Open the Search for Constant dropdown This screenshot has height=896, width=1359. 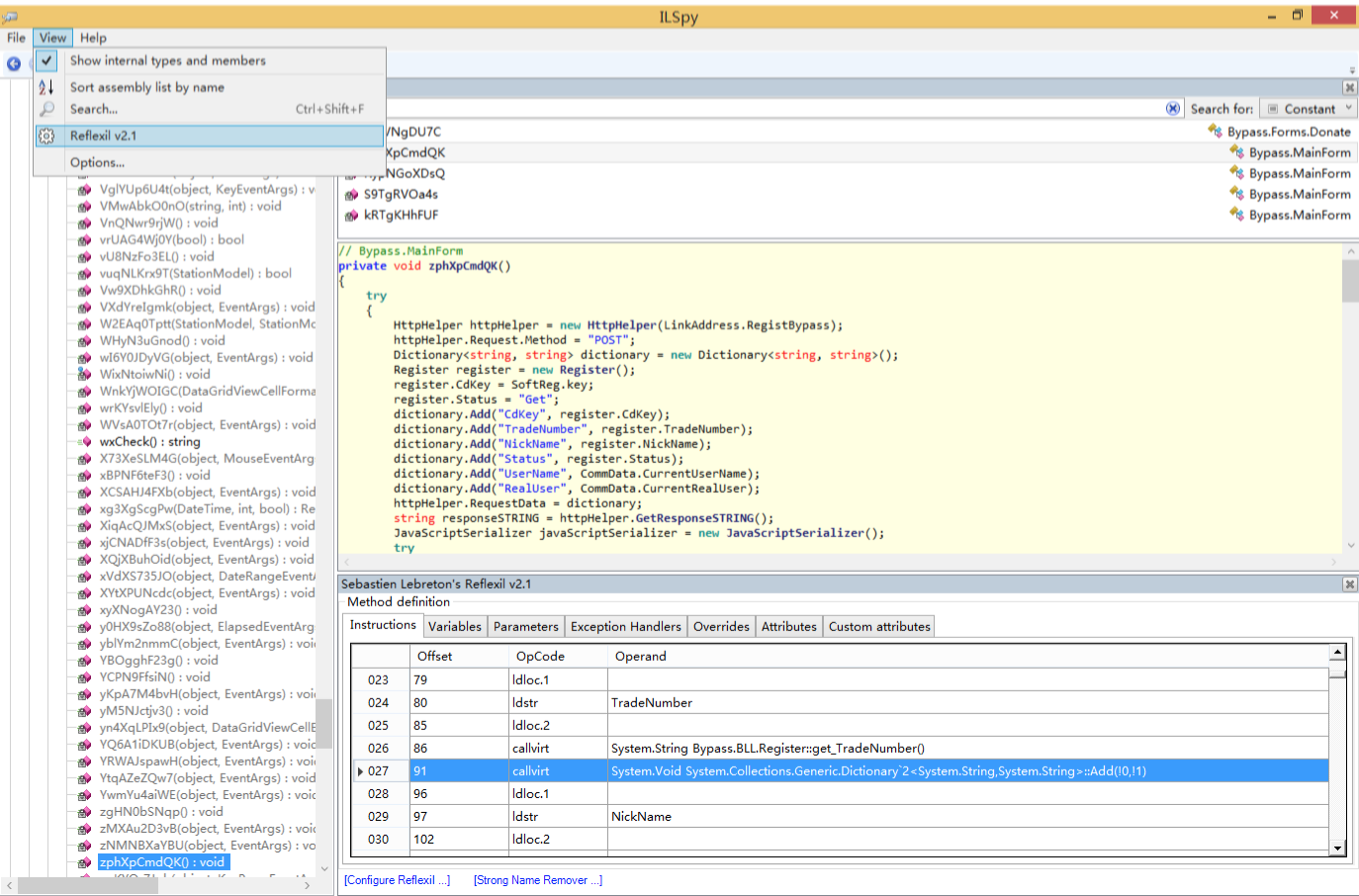(1310, 109)
